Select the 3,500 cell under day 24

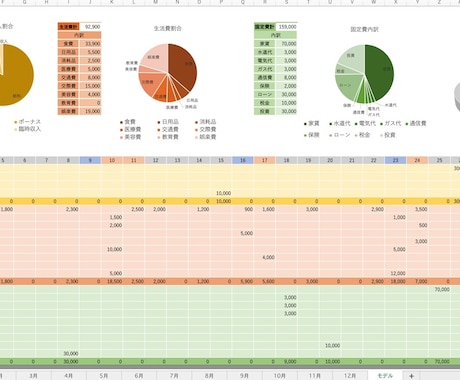(417, 209)
